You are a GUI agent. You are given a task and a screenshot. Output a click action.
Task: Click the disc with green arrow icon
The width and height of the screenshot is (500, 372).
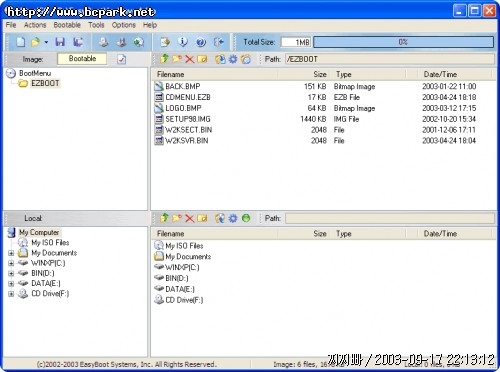[139, 42]
